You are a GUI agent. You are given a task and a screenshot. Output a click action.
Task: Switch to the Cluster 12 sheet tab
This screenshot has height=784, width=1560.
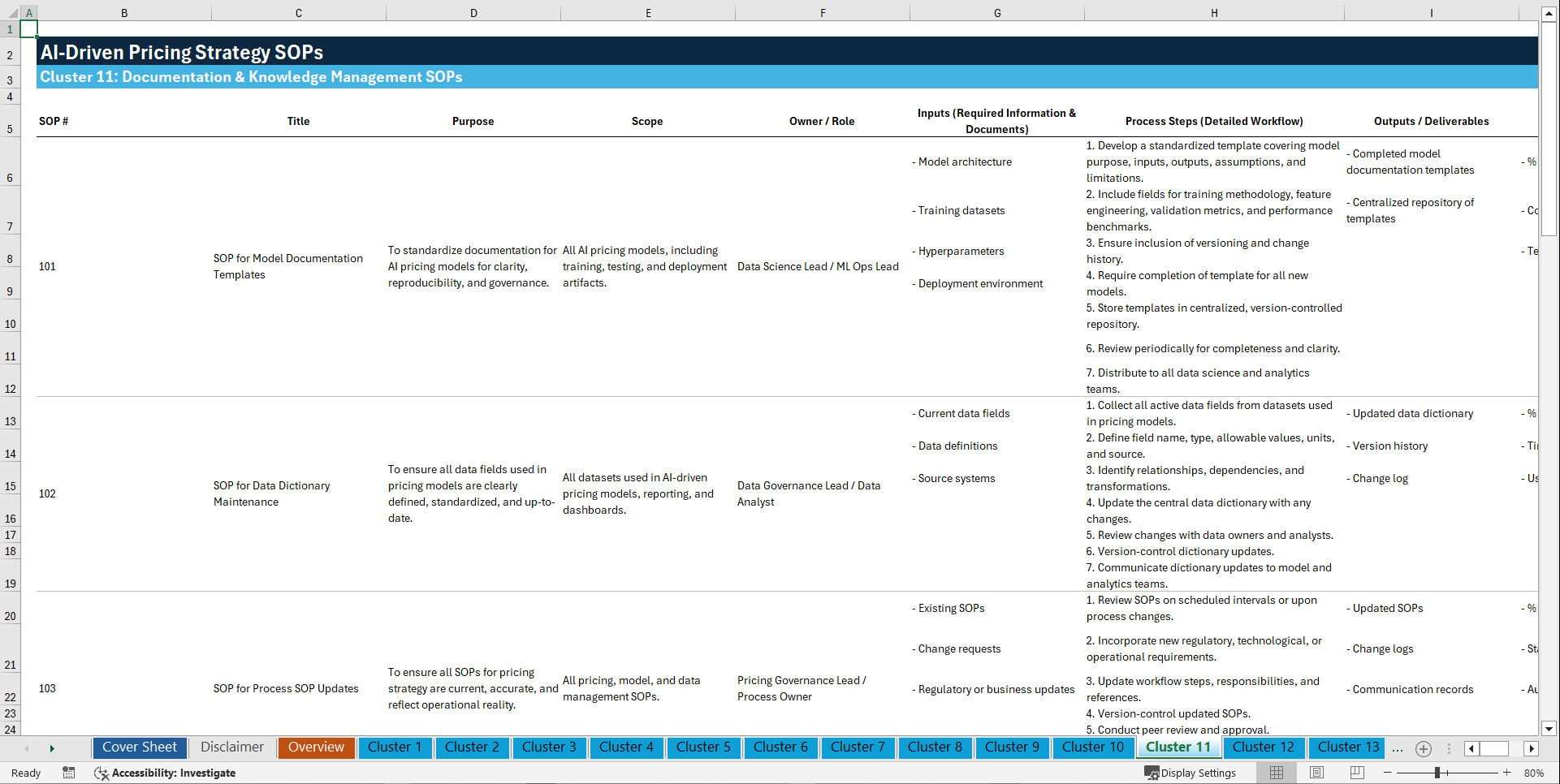(x=1264, y=747)
